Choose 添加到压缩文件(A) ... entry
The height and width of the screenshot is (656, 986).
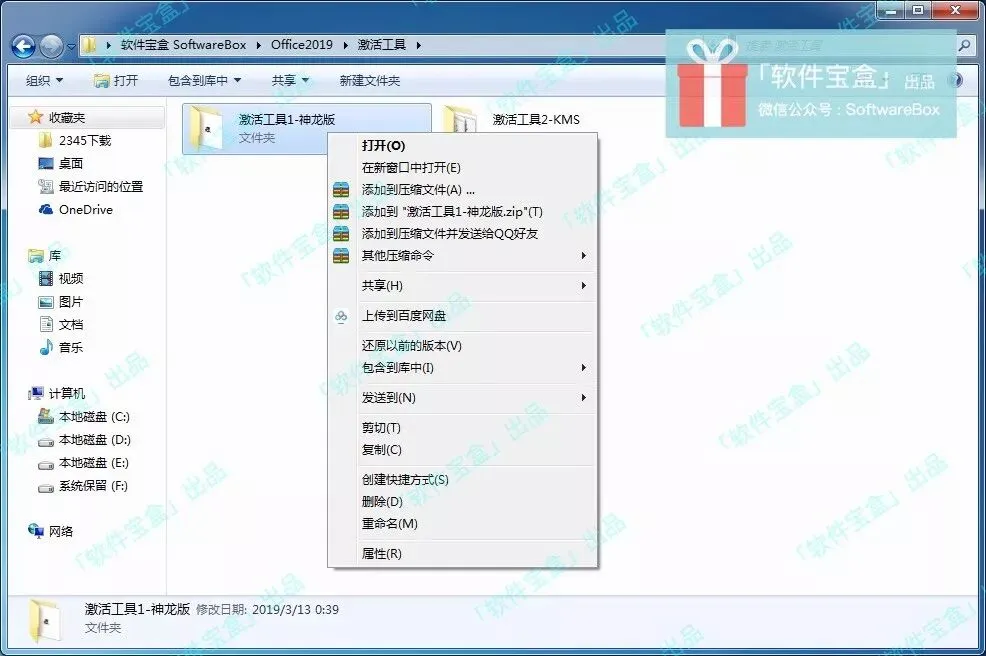click(463, 189)
